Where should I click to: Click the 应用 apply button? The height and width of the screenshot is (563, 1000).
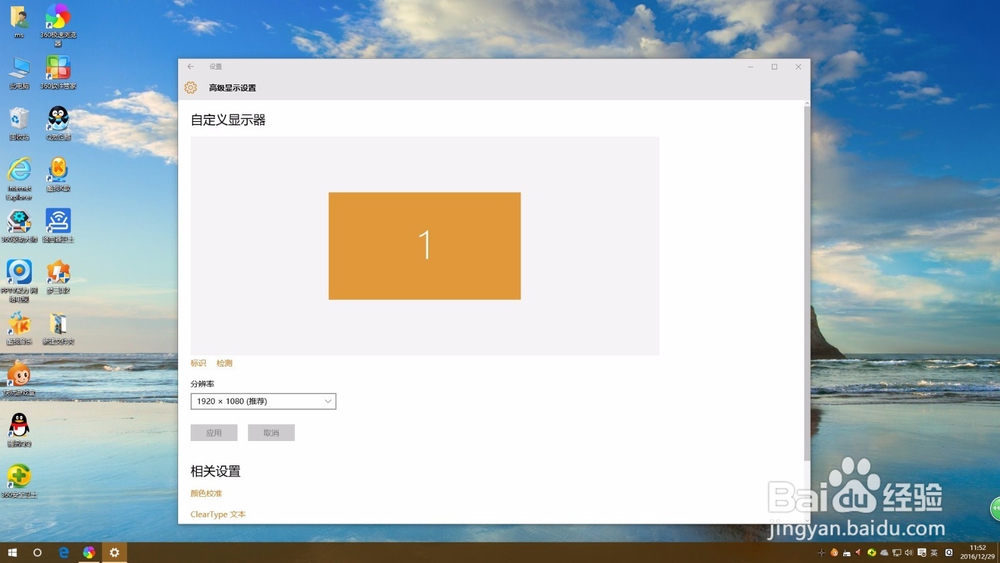coord(214,433)
